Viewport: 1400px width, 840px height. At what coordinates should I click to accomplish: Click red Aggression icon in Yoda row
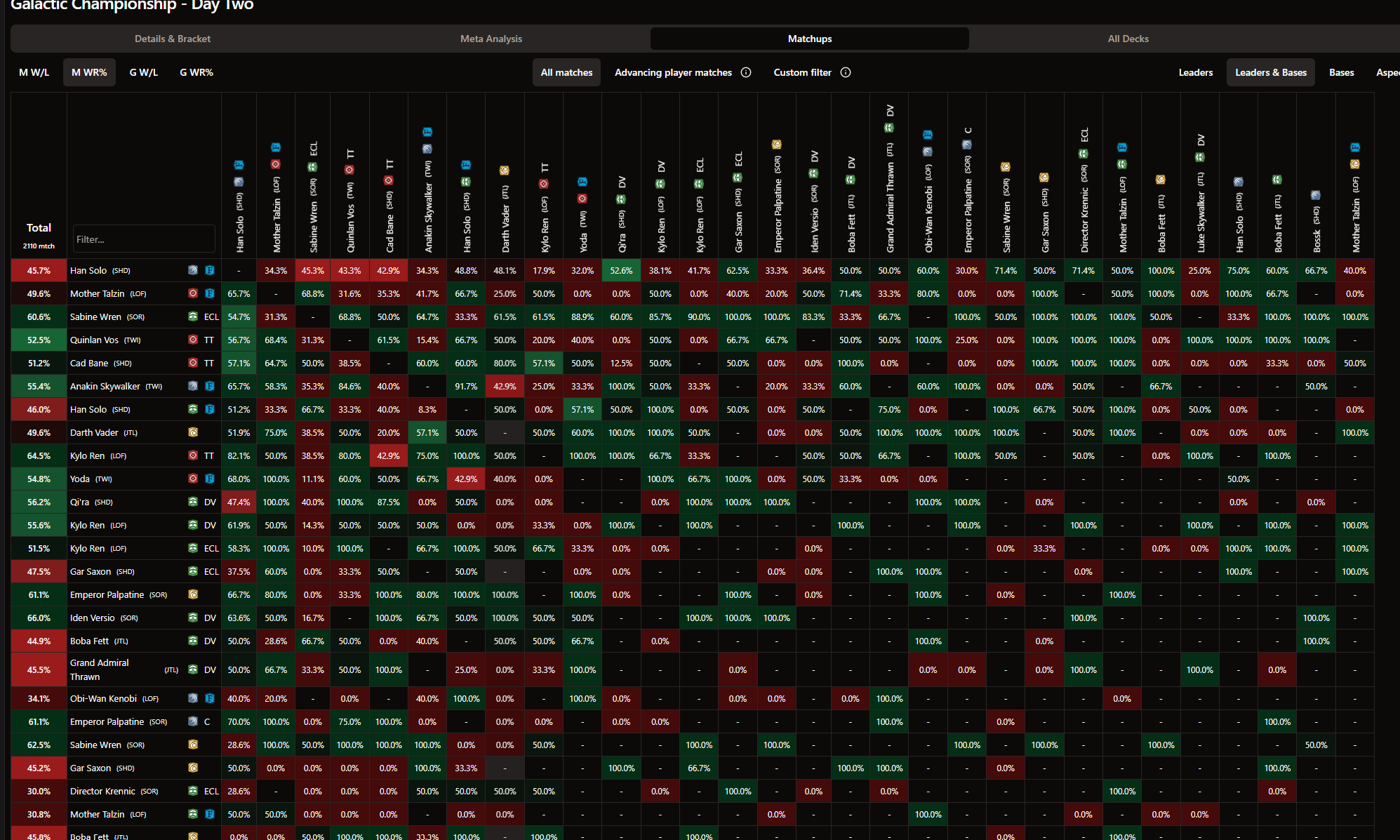click(193, 479)
